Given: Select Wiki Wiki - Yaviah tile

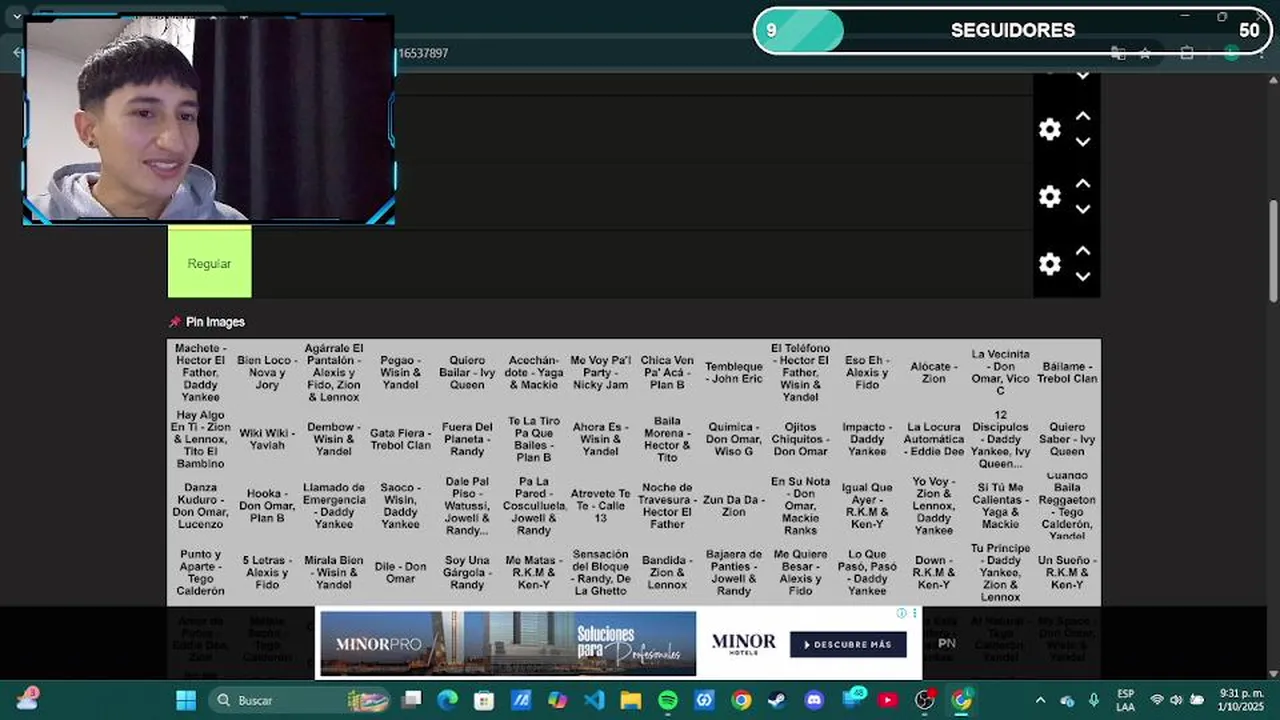Looking at the screenshot, I should [267, 439].
